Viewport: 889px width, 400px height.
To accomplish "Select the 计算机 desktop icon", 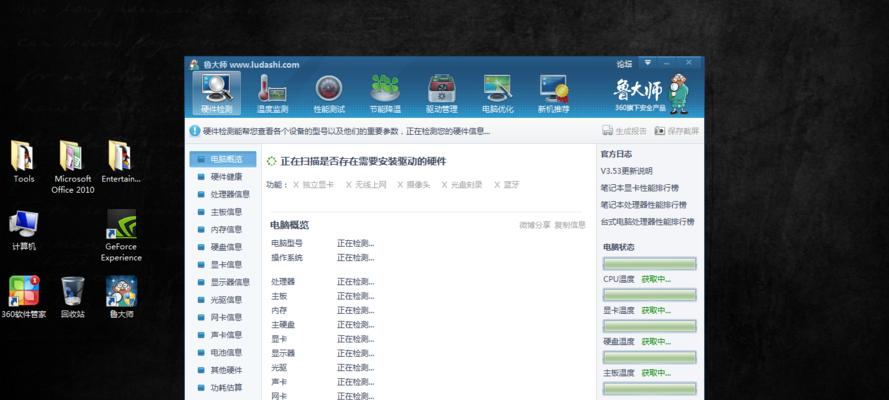I will tap(24, 231).
